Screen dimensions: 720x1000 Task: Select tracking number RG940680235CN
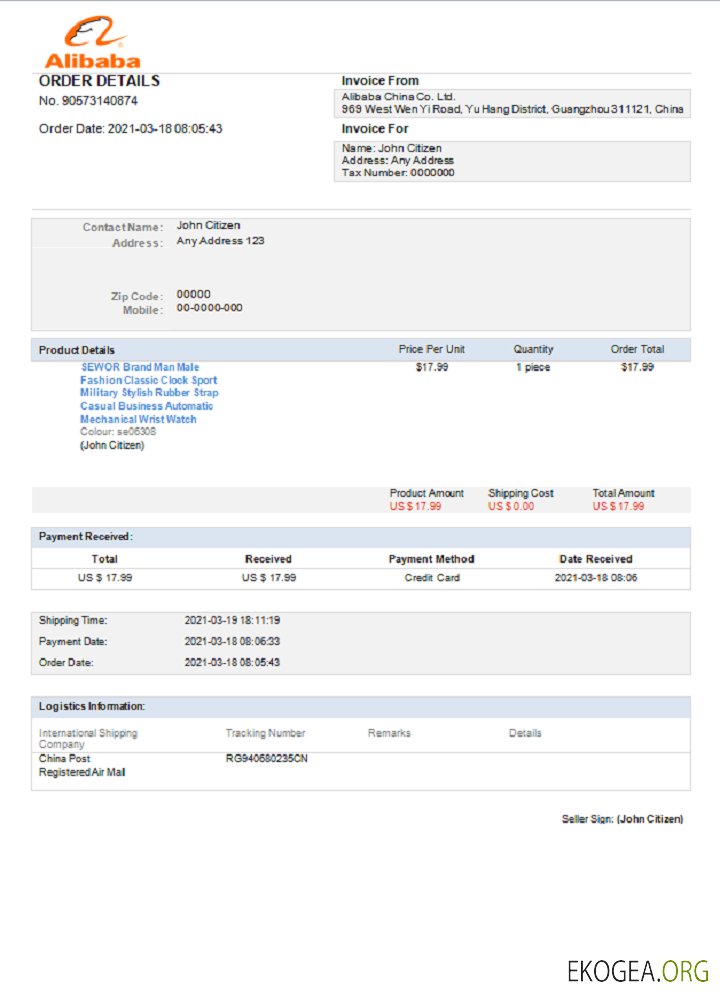(267, 759)
